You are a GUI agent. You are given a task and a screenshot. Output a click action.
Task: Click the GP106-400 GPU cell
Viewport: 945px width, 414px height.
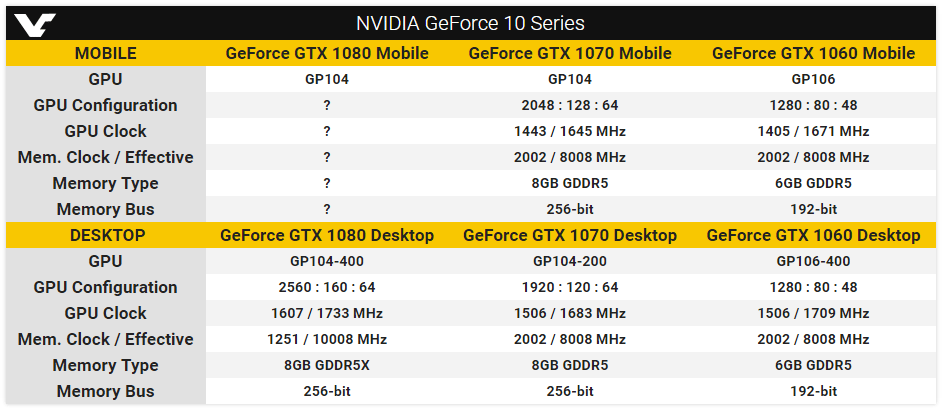(814, 261)
